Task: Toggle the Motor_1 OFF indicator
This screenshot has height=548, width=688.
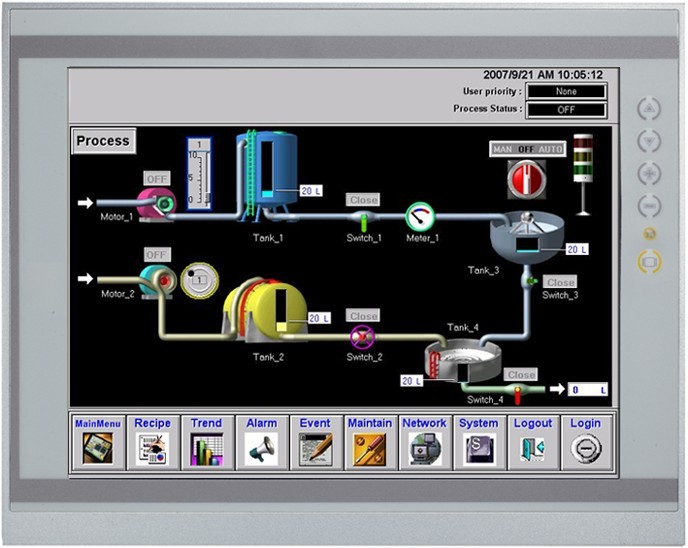Action: [x=157, y=178]
